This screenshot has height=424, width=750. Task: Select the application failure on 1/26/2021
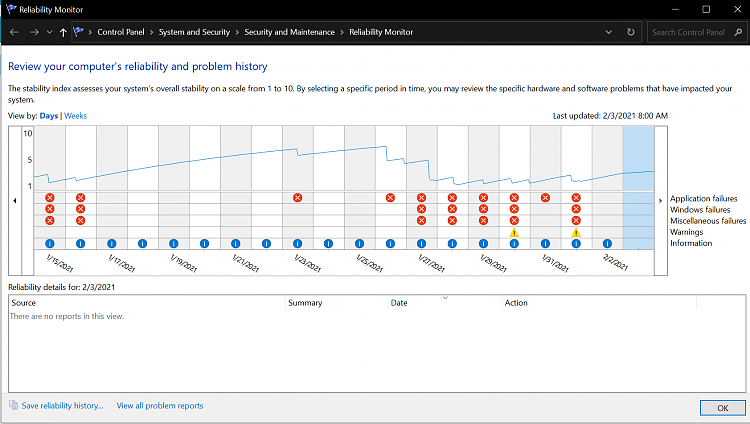click(390, 198)
